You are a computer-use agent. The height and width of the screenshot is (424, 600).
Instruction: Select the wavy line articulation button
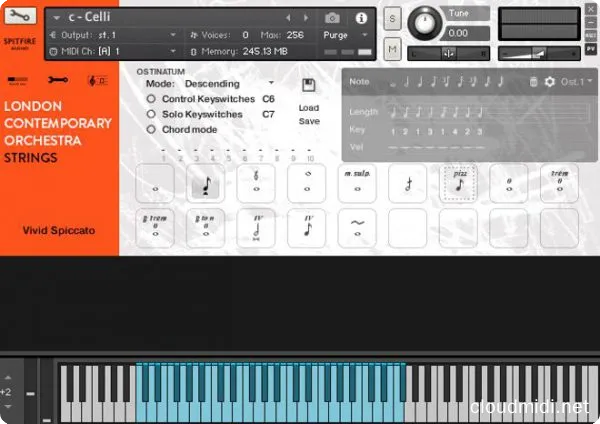tap(356, 228)
